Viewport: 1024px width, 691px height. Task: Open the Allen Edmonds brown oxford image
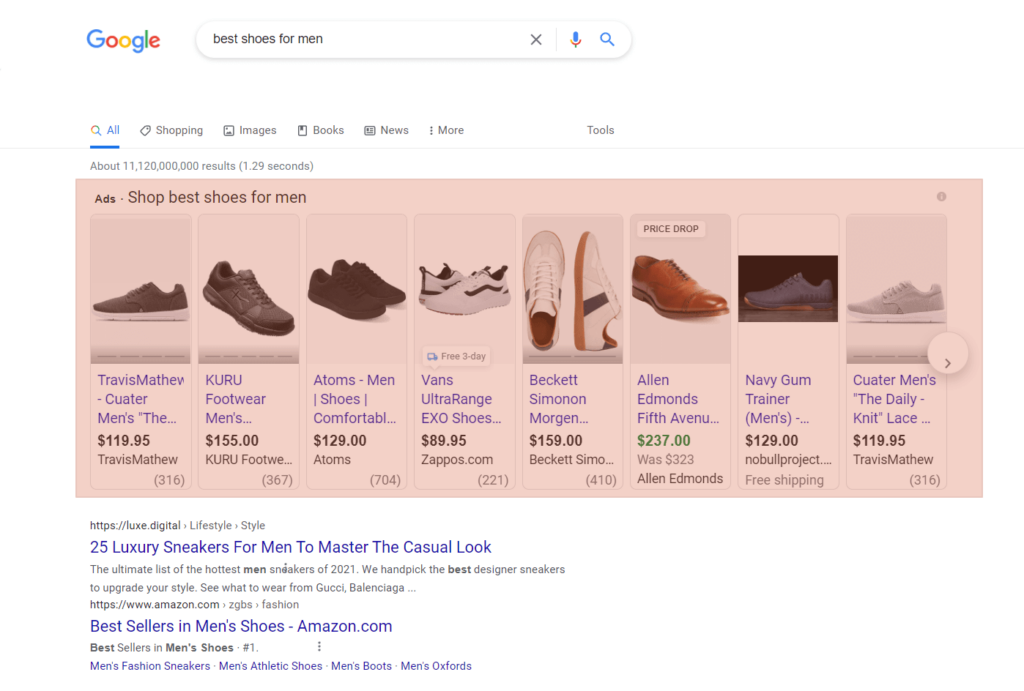coord(680,289)
